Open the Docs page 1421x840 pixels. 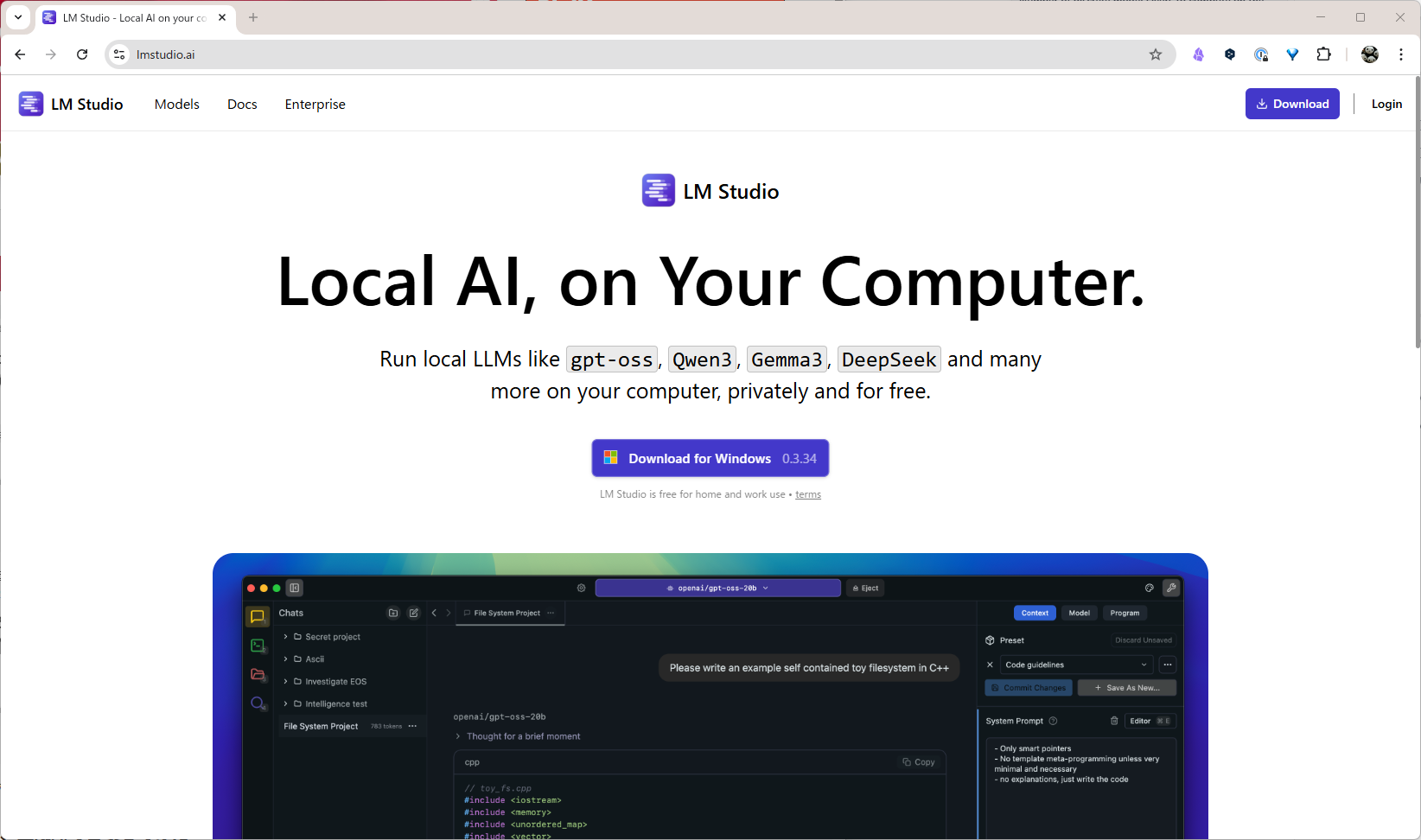tap(242, 104)
